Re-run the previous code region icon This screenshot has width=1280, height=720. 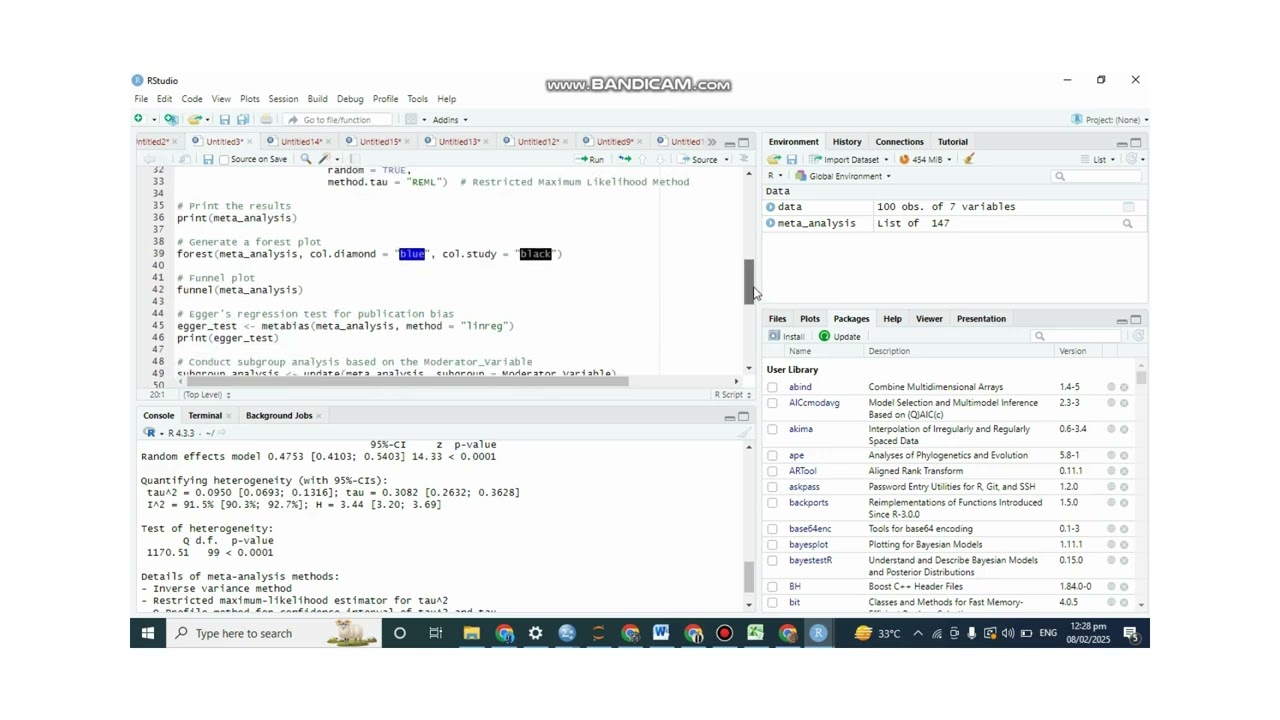[625, 159]
